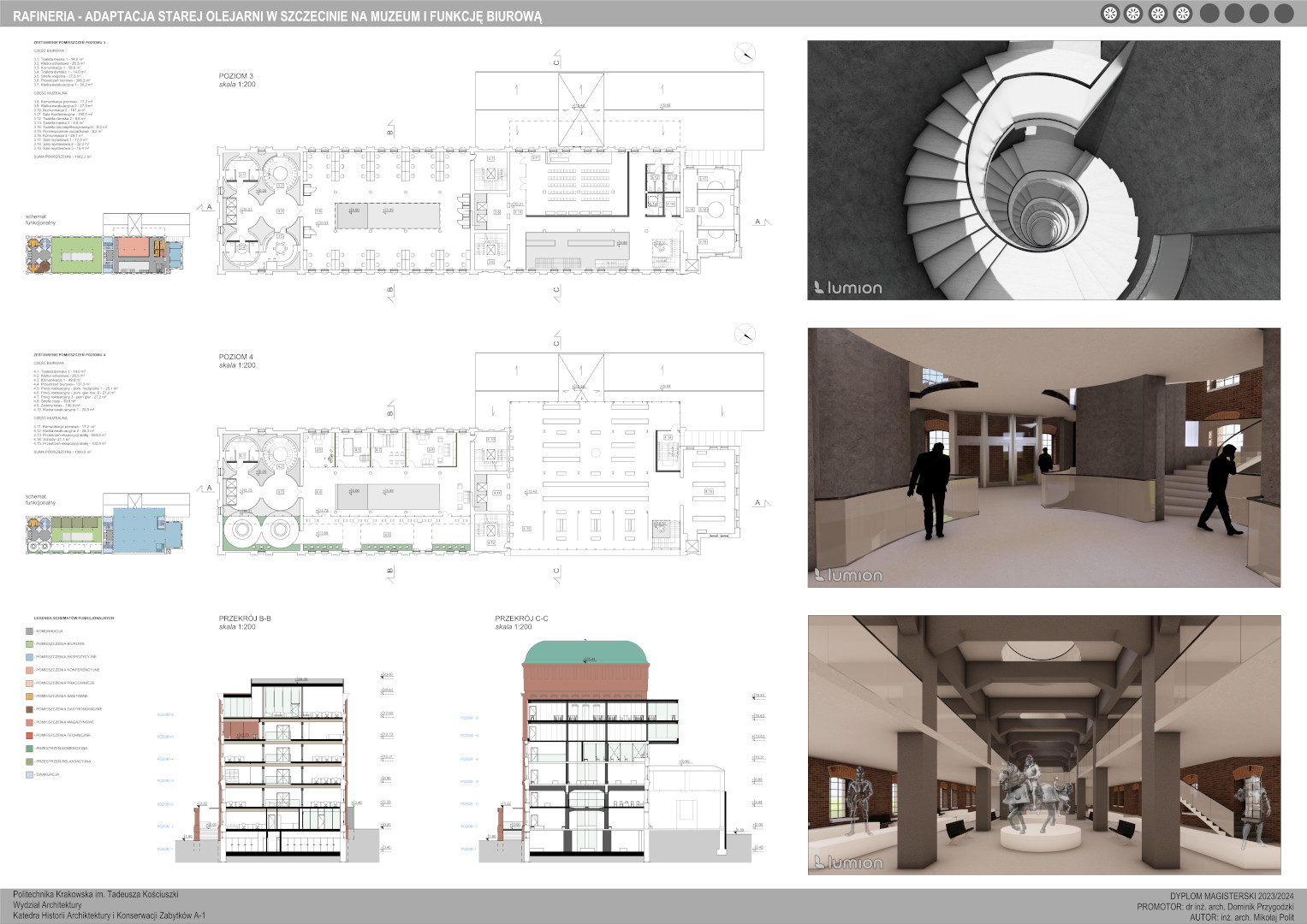Select the gray Komunikacja legend swatch
The image size is (1307, 924).
(30, 631)
